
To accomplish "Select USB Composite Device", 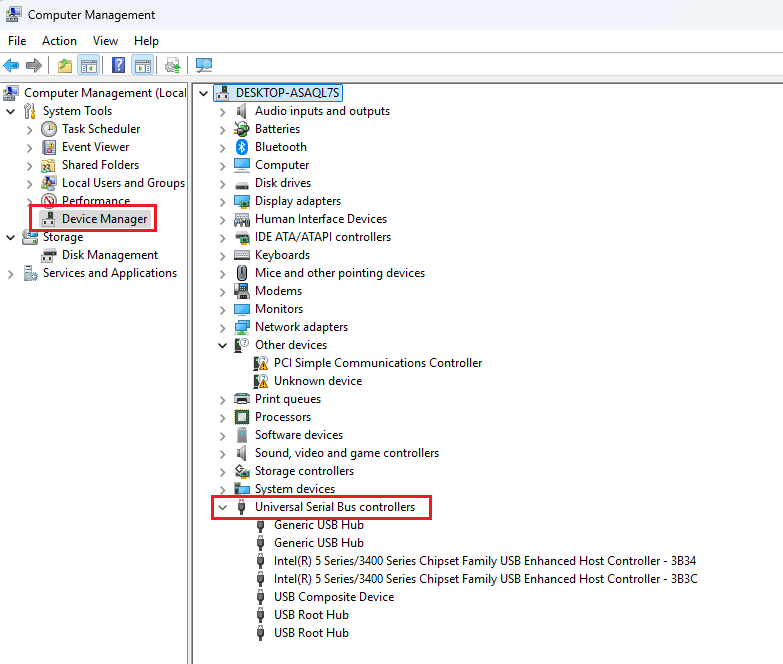I will [x=334, y=597].
